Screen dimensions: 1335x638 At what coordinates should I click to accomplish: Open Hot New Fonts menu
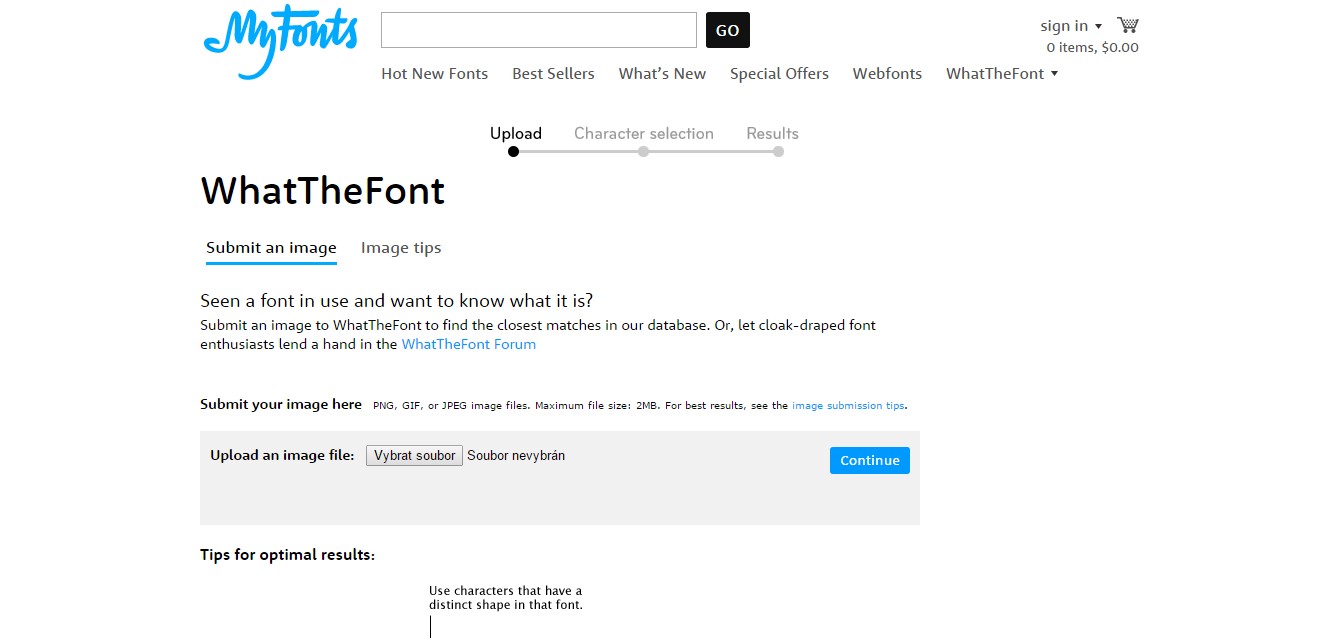click(434, 74)
